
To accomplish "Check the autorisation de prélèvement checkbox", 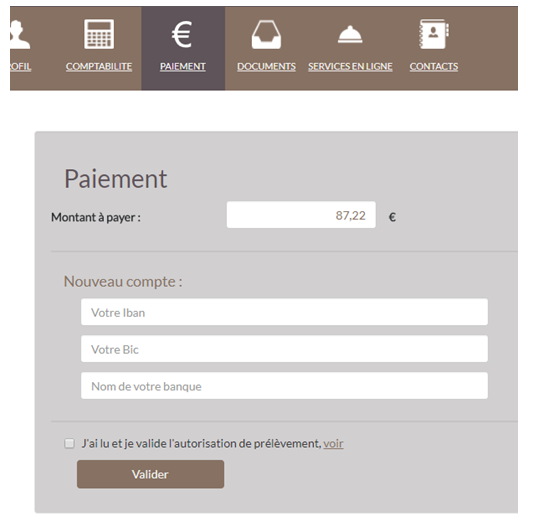I will click(x=69, y=443).
